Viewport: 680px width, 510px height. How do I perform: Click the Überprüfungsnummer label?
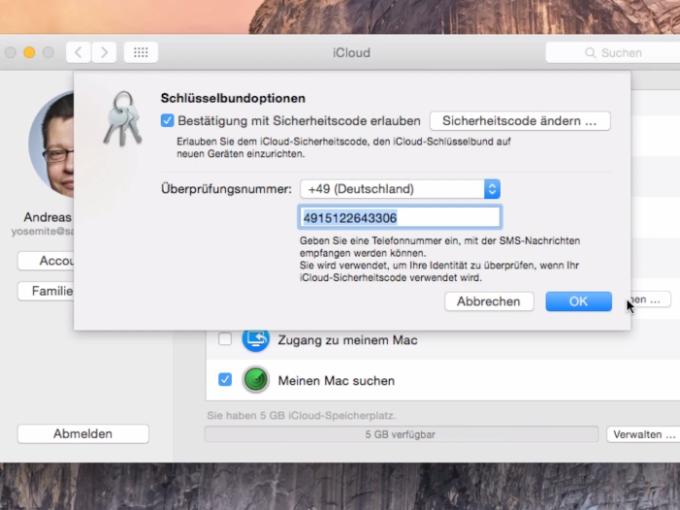[226, 189]
